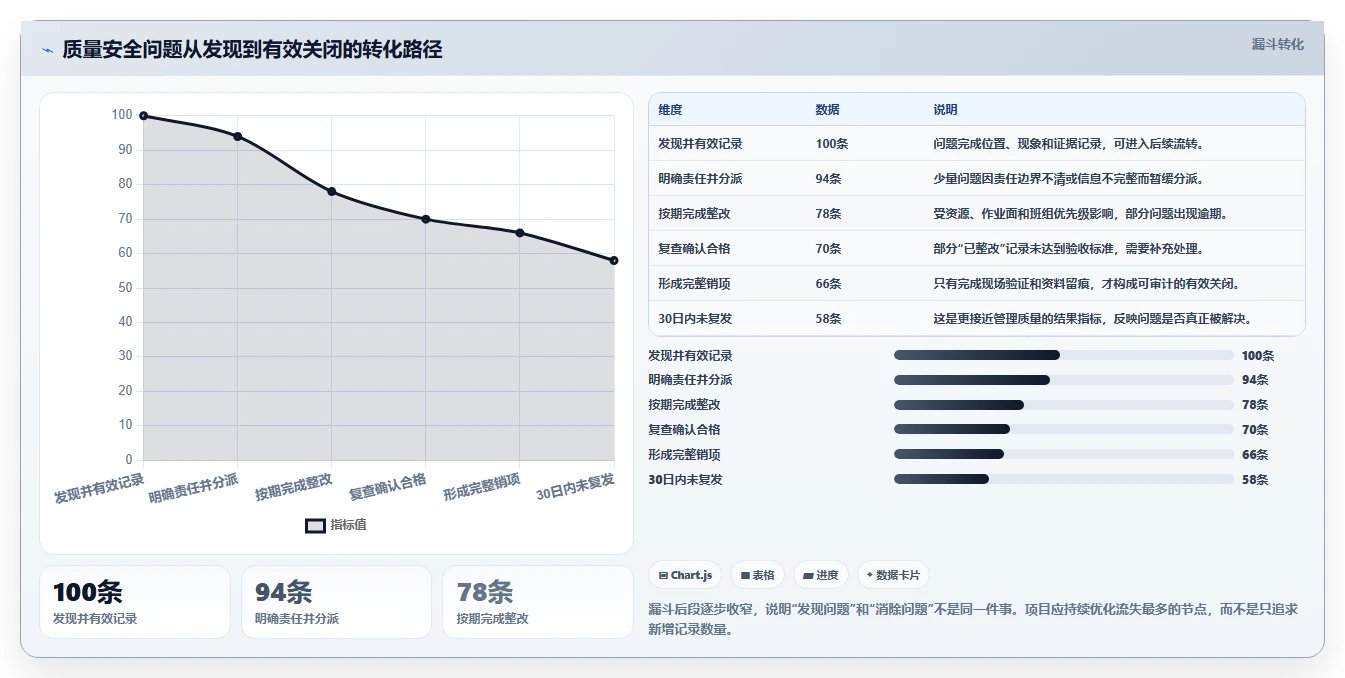Image resolution: width=1345 pixels, height=678 pixels.
Task: Click the chart point at 按期完成整改
Action: pyautogui.click(x=331, y=191)
